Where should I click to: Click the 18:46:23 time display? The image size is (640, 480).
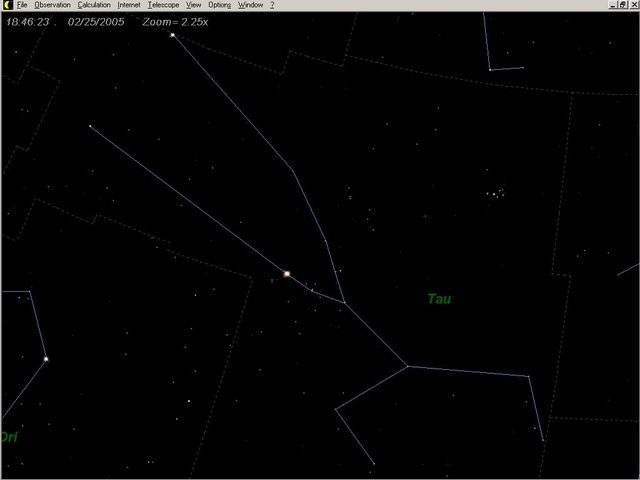pyautogui.click(x=26, y=20)
